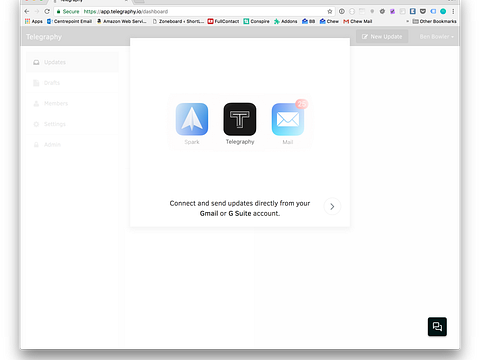Open the Conspire bookmark

[256, 21]
